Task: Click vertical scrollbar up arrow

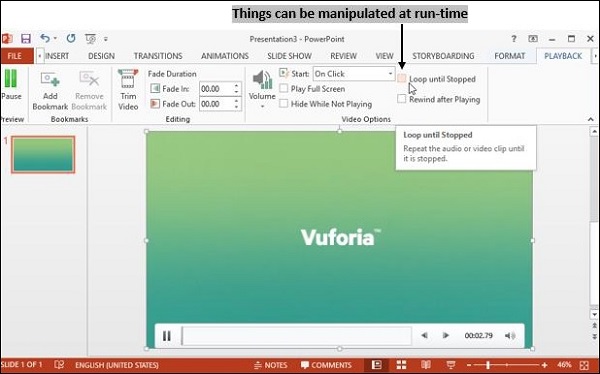Action: click(593, 132)
